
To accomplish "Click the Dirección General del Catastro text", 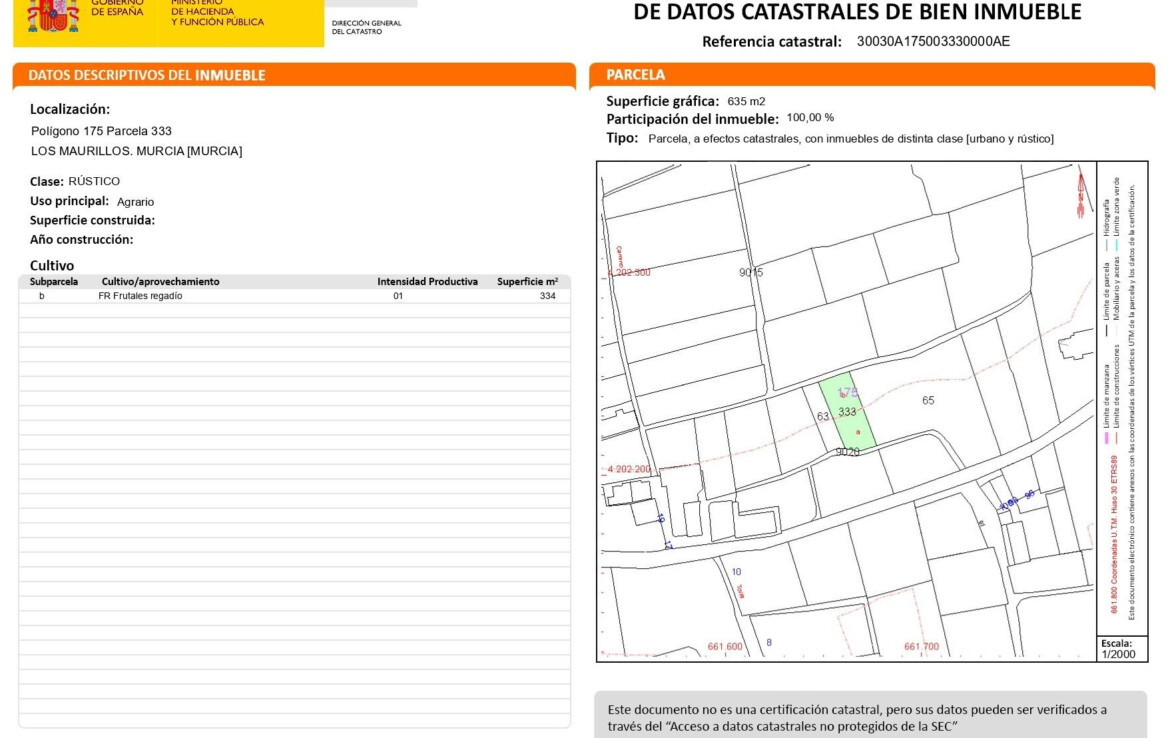I will coord(366,27).
